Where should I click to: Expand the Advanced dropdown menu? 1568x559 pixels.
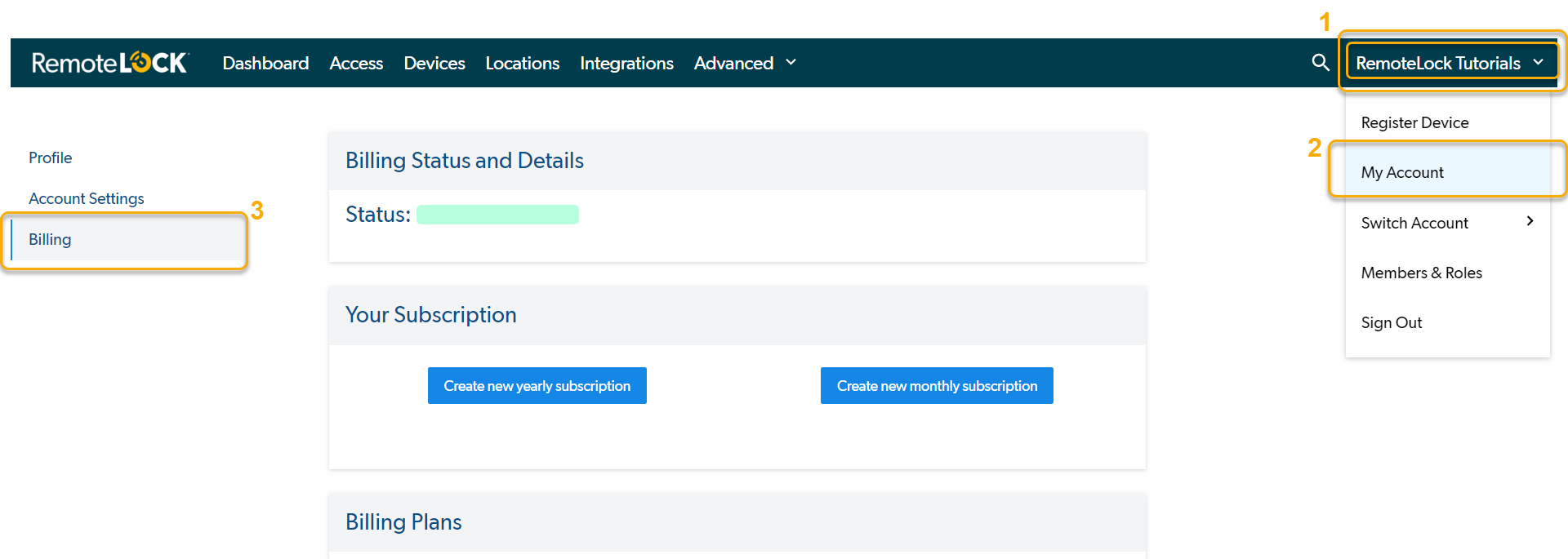point(745,63)
